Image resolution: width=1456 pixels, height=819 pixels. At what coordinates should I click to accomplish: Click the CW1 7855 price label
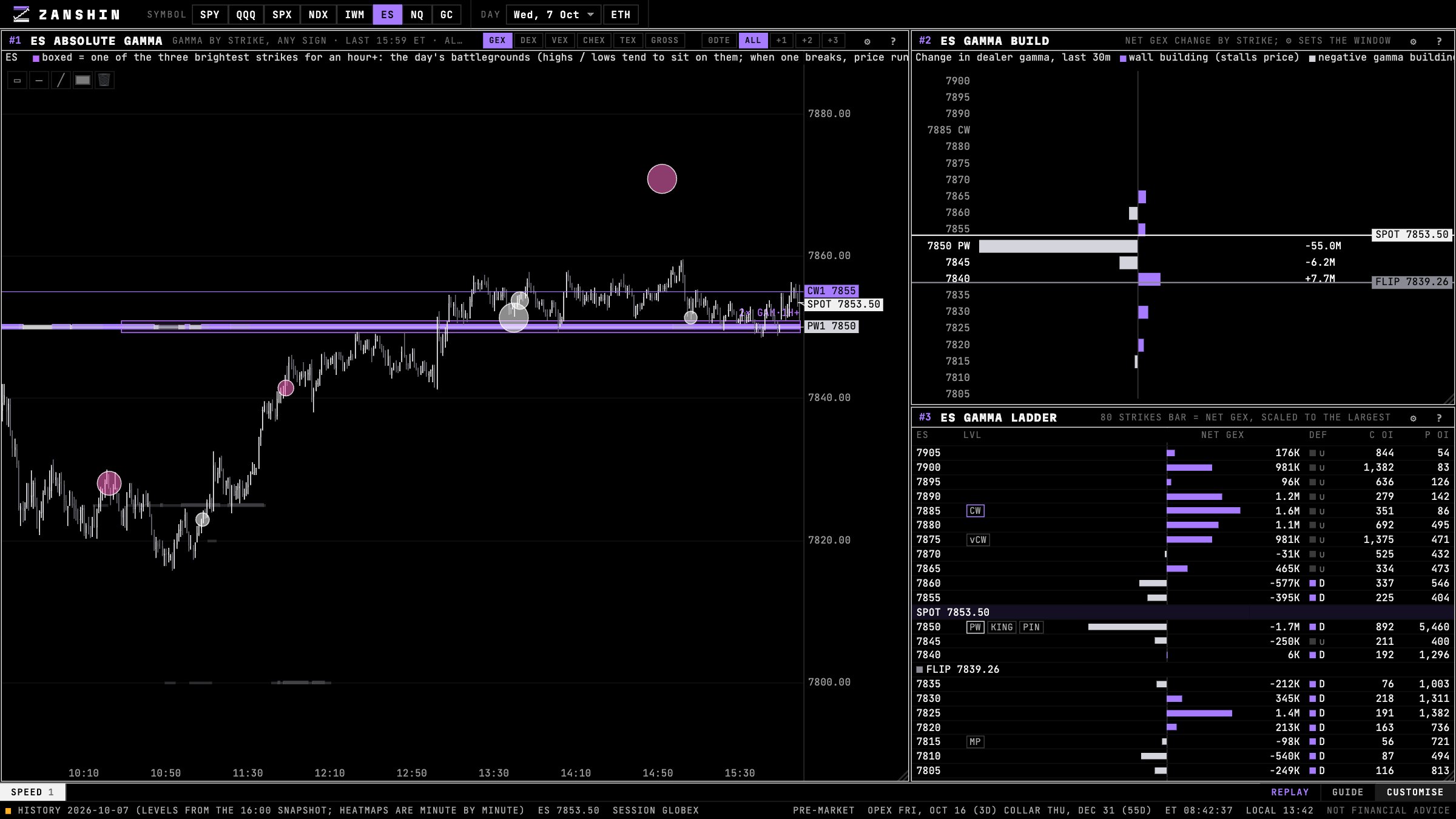tap(831, 291)
